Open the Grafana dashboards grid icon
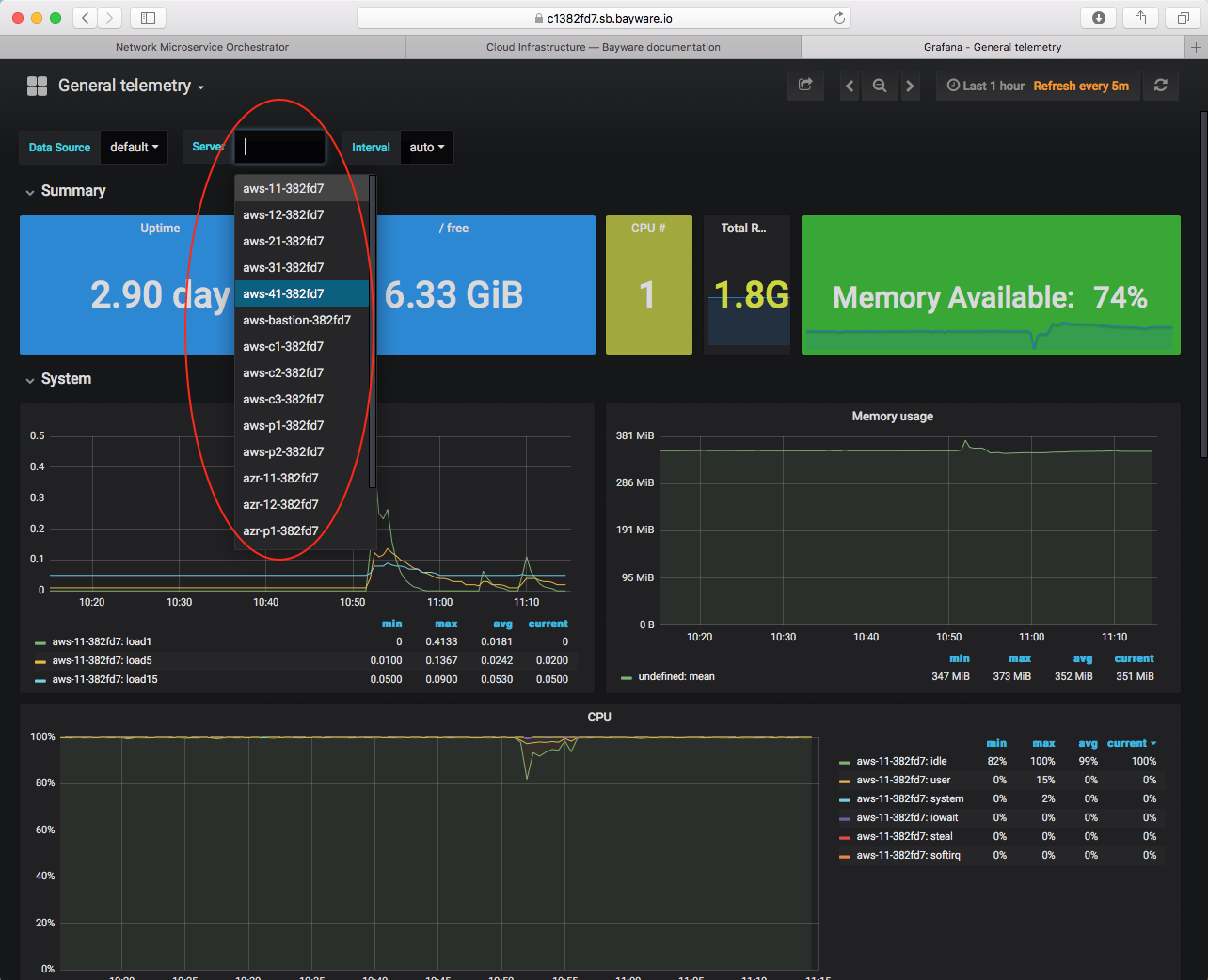1208x980 pixels. point(37,86)
